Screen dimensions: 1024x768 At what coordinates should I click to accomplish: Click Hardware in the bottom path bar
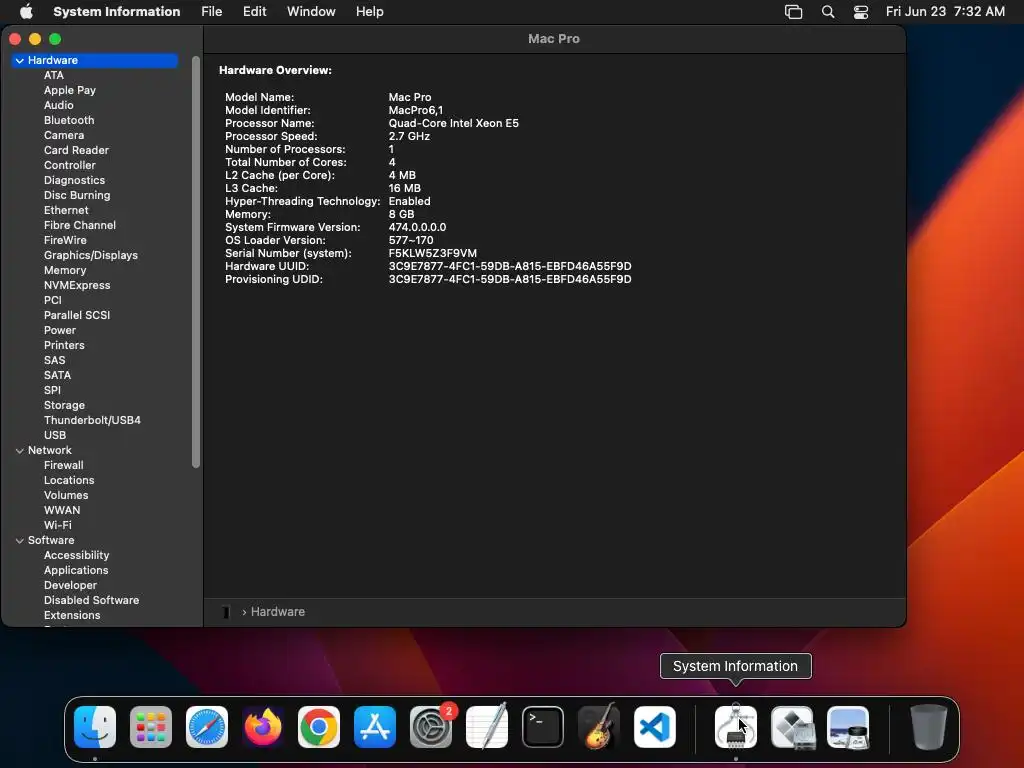[x=278, y=612]
